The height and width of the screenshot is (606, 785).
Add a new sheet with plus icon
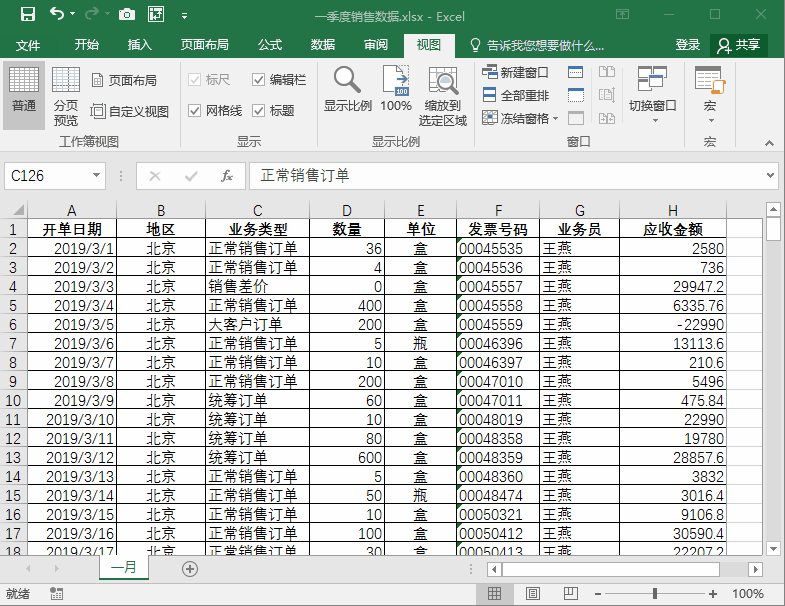point(190,568)
